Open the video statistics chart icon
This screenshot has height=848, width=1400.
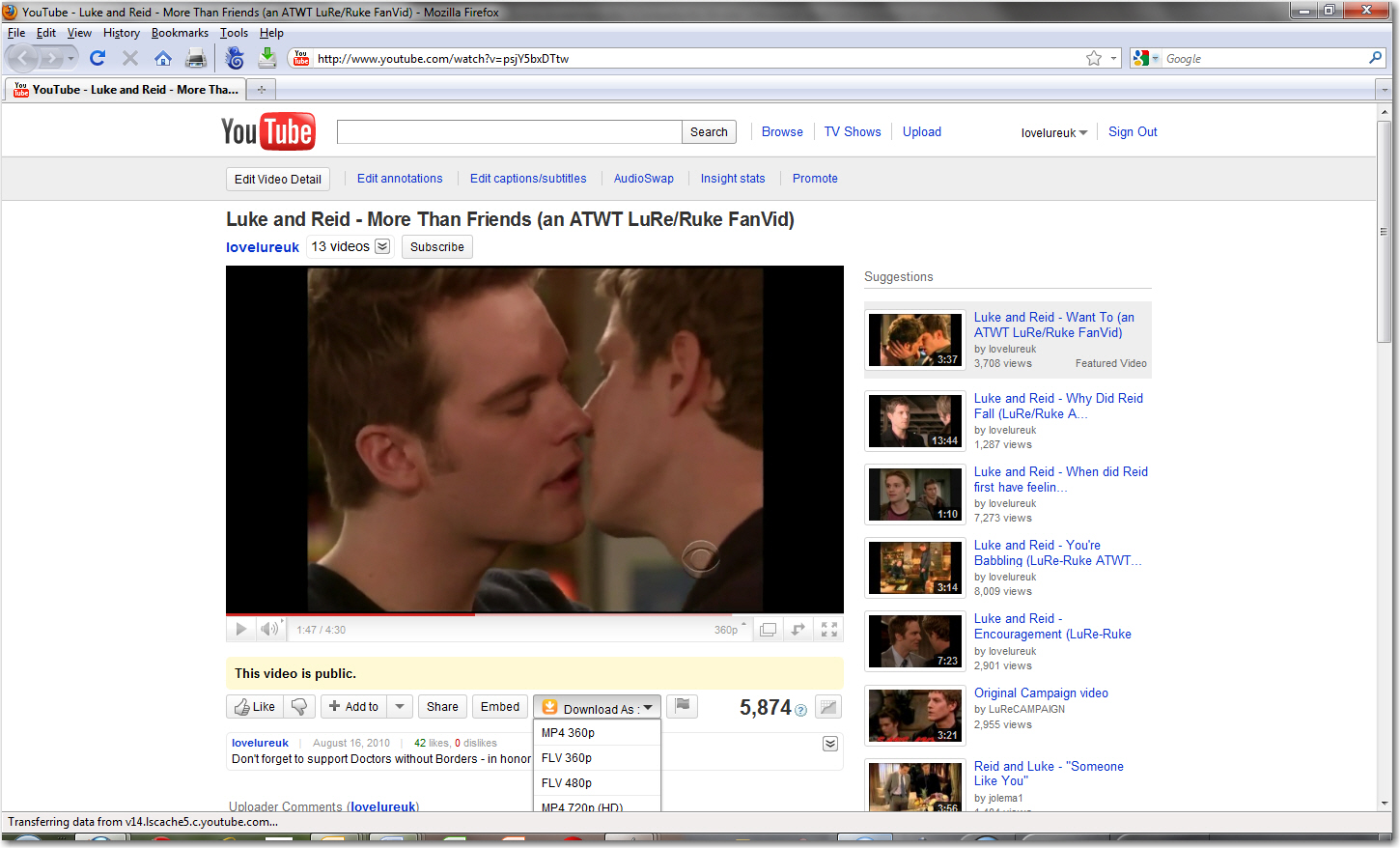click(827, 707)
